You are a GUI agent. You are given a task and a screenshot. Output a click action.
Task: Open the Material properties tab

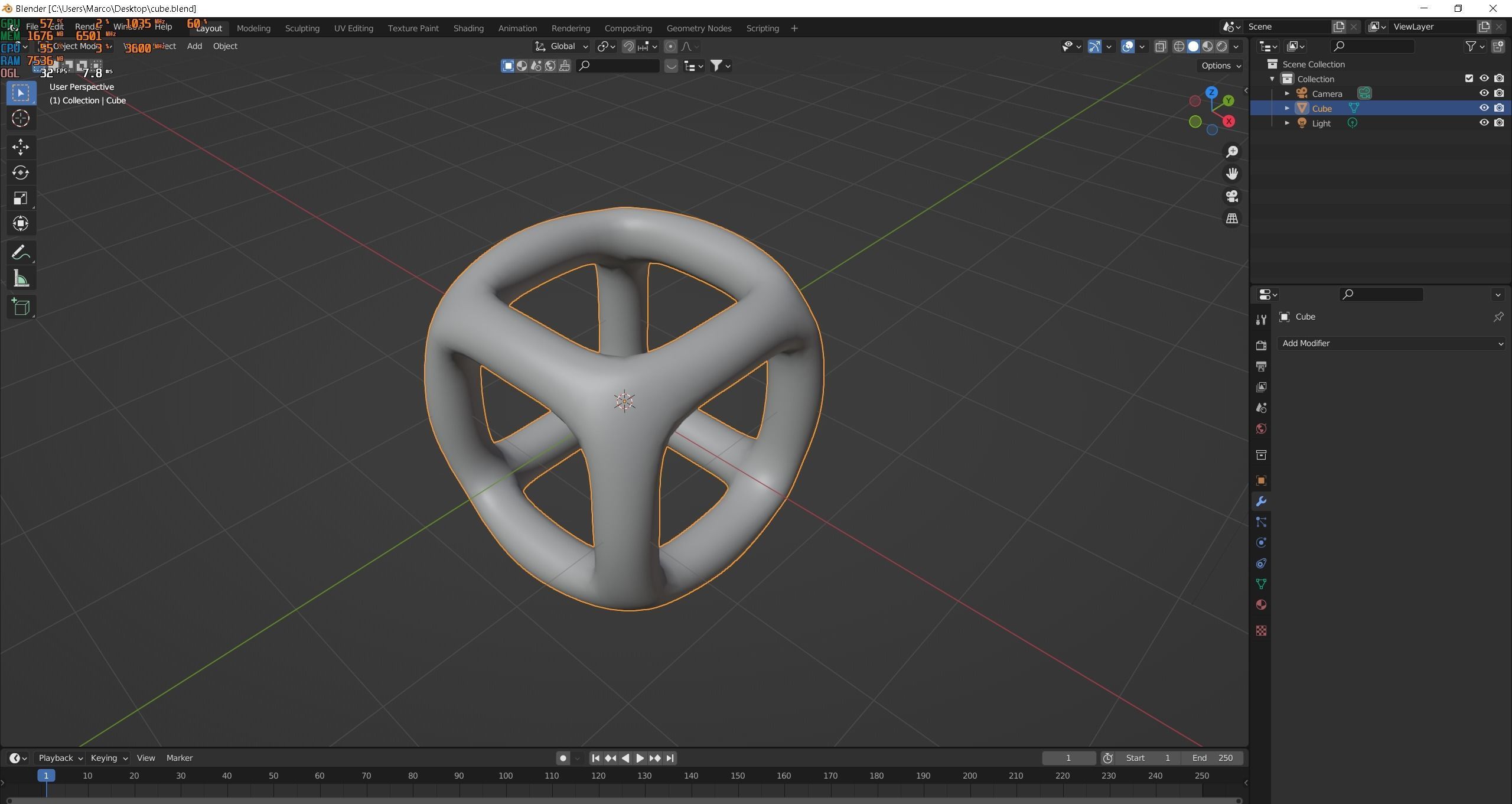(1261, 604)
